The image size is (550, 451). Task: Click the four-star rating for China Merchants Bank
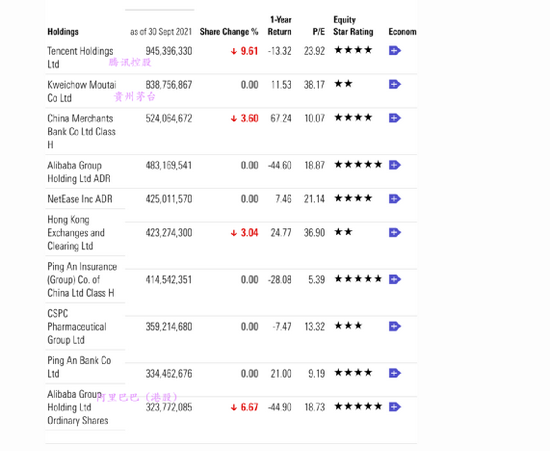353,117
